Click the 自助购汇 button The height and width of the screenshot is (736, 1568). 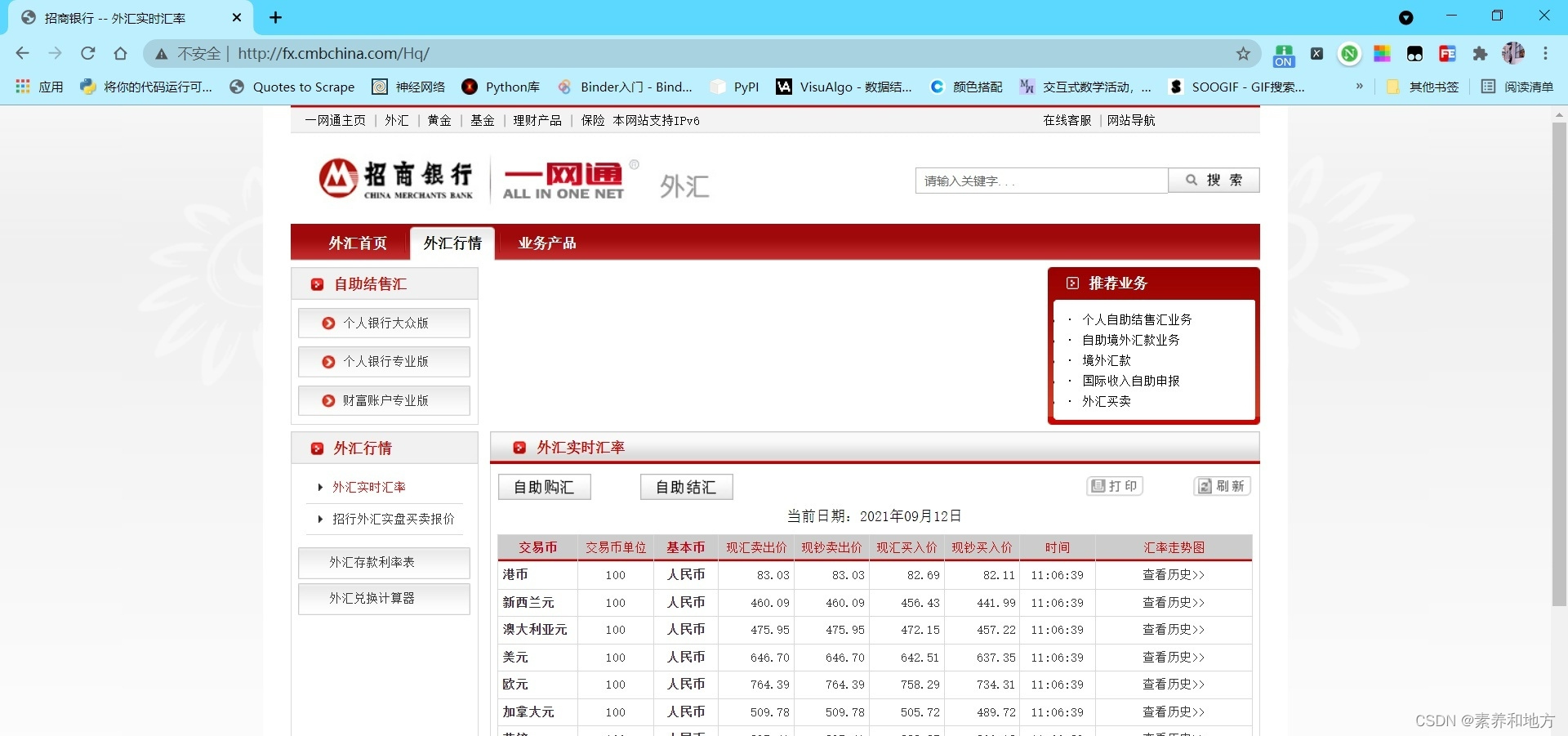pyautogui.click(x=545, y=487)
